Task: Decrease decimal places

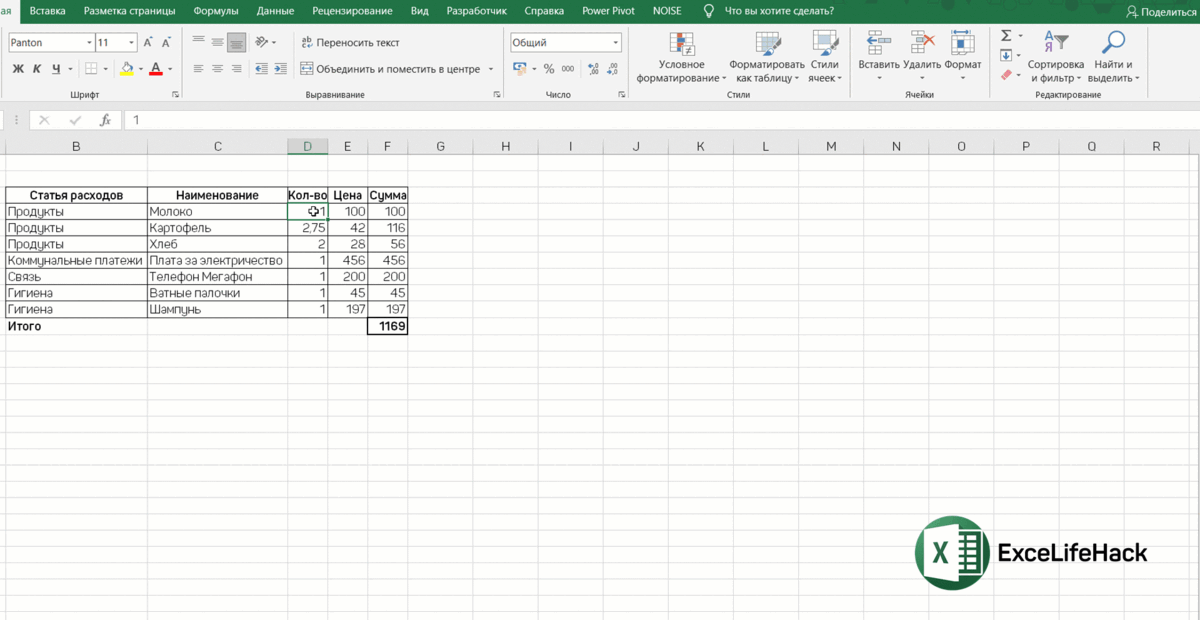Action: tap(613, 69)
